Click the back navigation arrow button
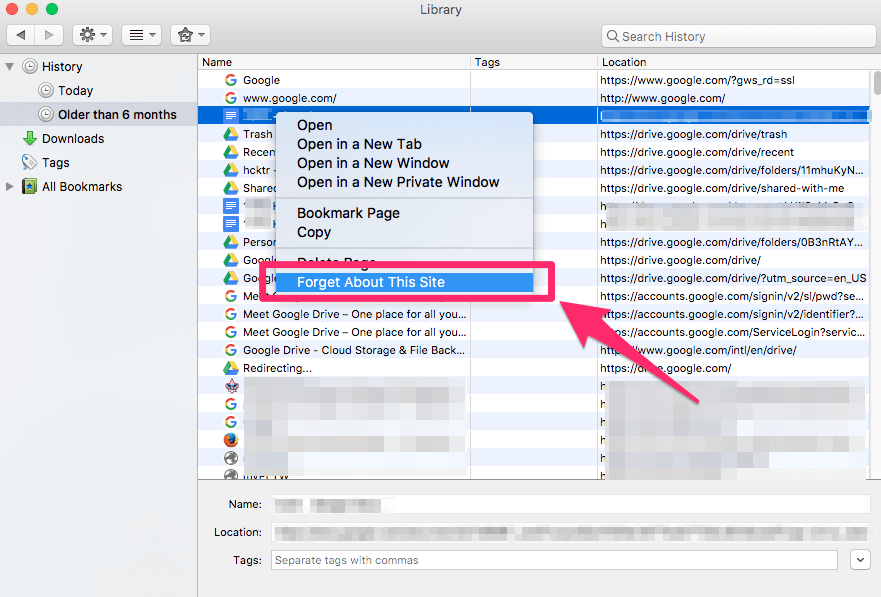This screenshot has width=881, height=597. (x=21, y=35)
